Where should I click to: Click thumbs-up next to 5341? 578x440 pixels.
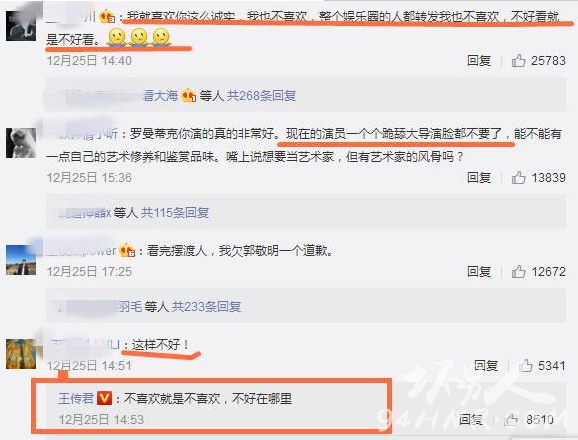pyautogui.click(x=526, y=366)
